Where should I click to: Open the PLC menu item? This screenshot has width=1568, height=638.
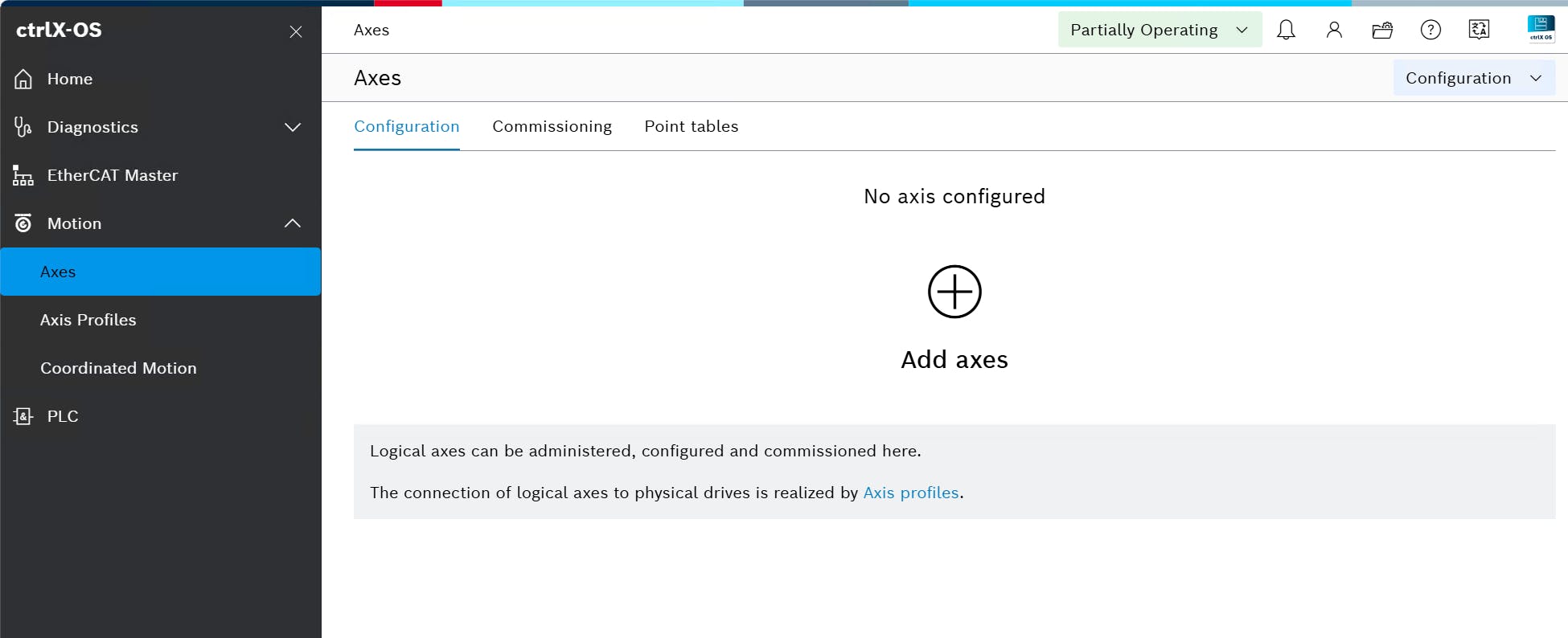tap(63, 416)
